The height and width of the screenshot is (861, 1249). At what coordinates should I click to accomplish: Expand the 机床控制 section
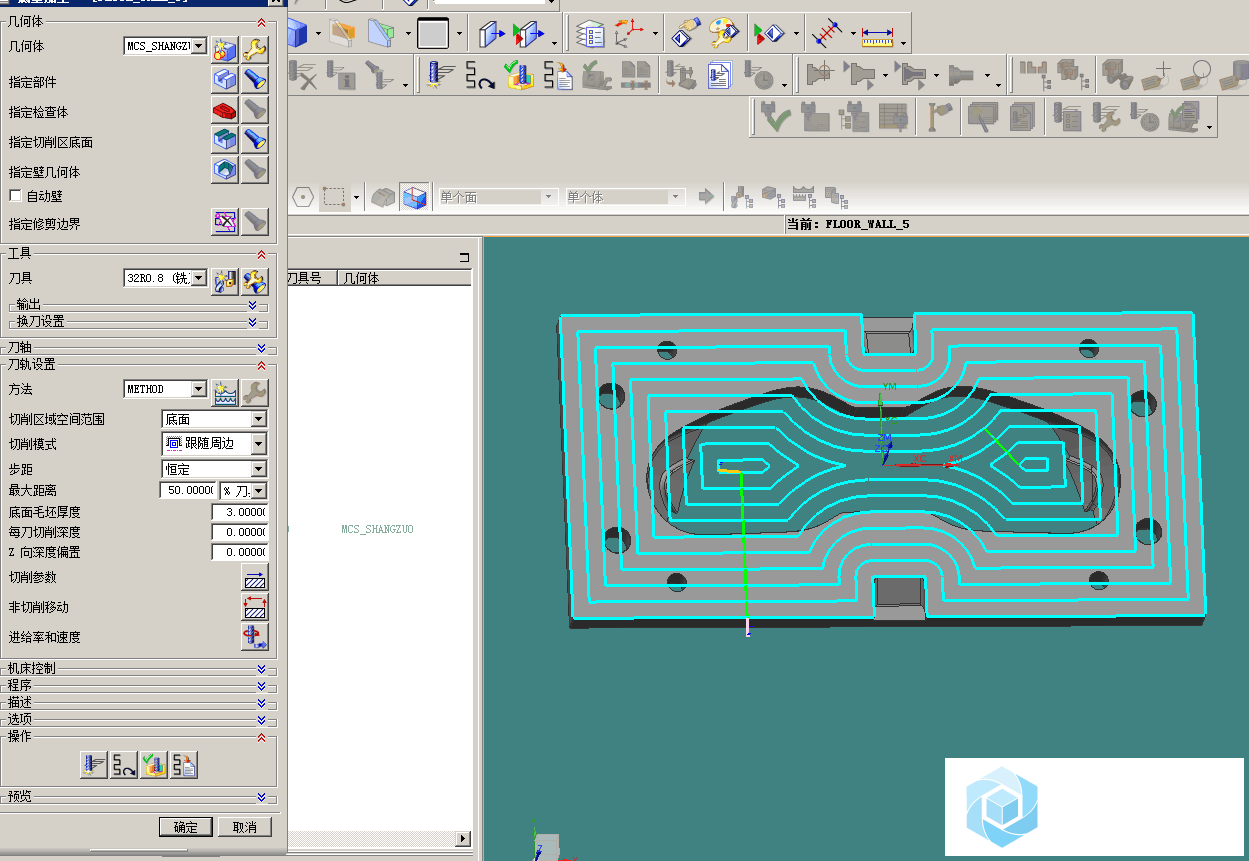(261, 668)
